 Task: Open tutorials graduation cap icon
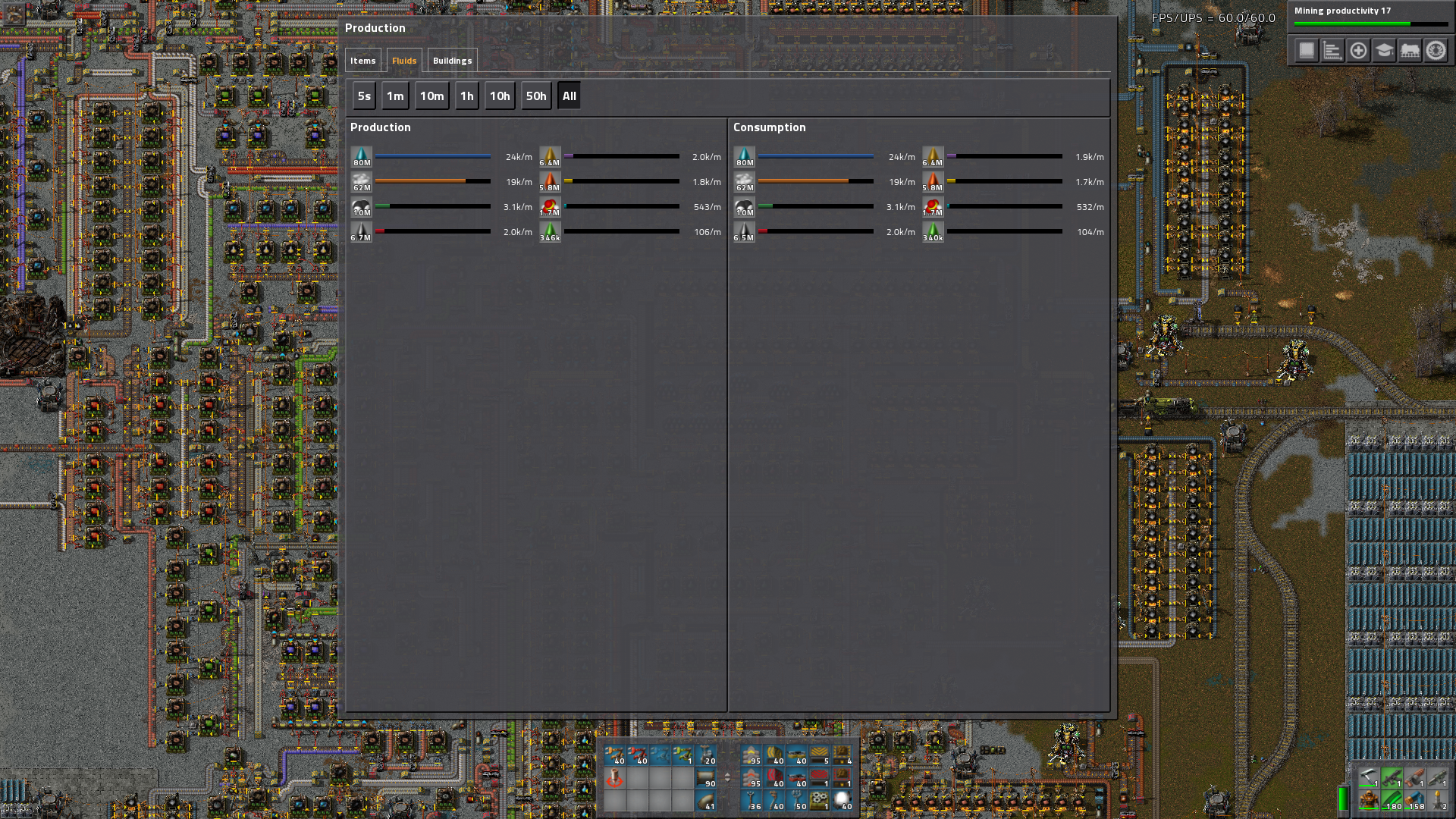click(1384, 51)
